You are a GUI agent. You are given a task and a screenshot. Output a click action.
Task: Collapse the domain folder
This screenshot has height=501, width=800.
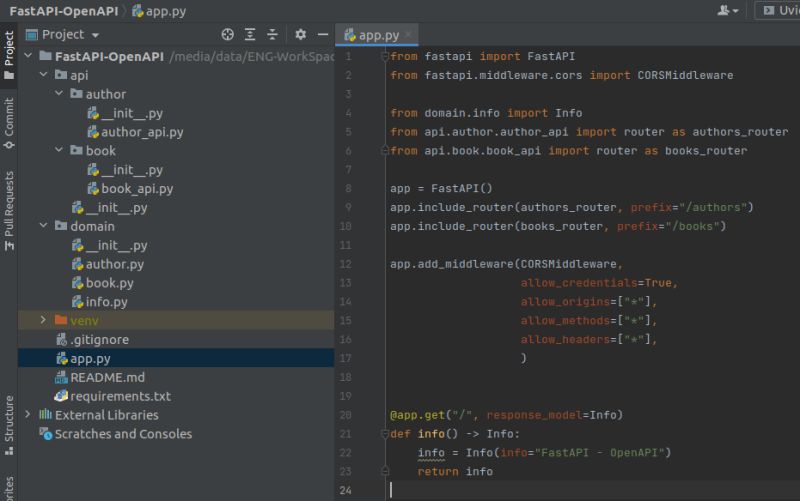44,226
